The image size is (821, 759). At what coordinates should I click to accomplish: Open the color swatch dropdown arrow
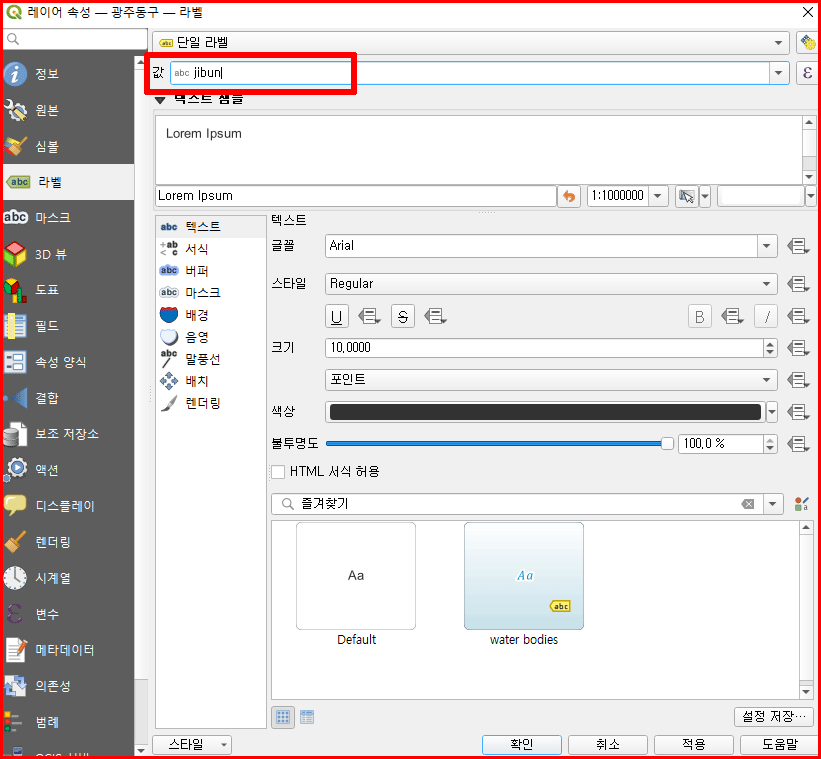772,412
